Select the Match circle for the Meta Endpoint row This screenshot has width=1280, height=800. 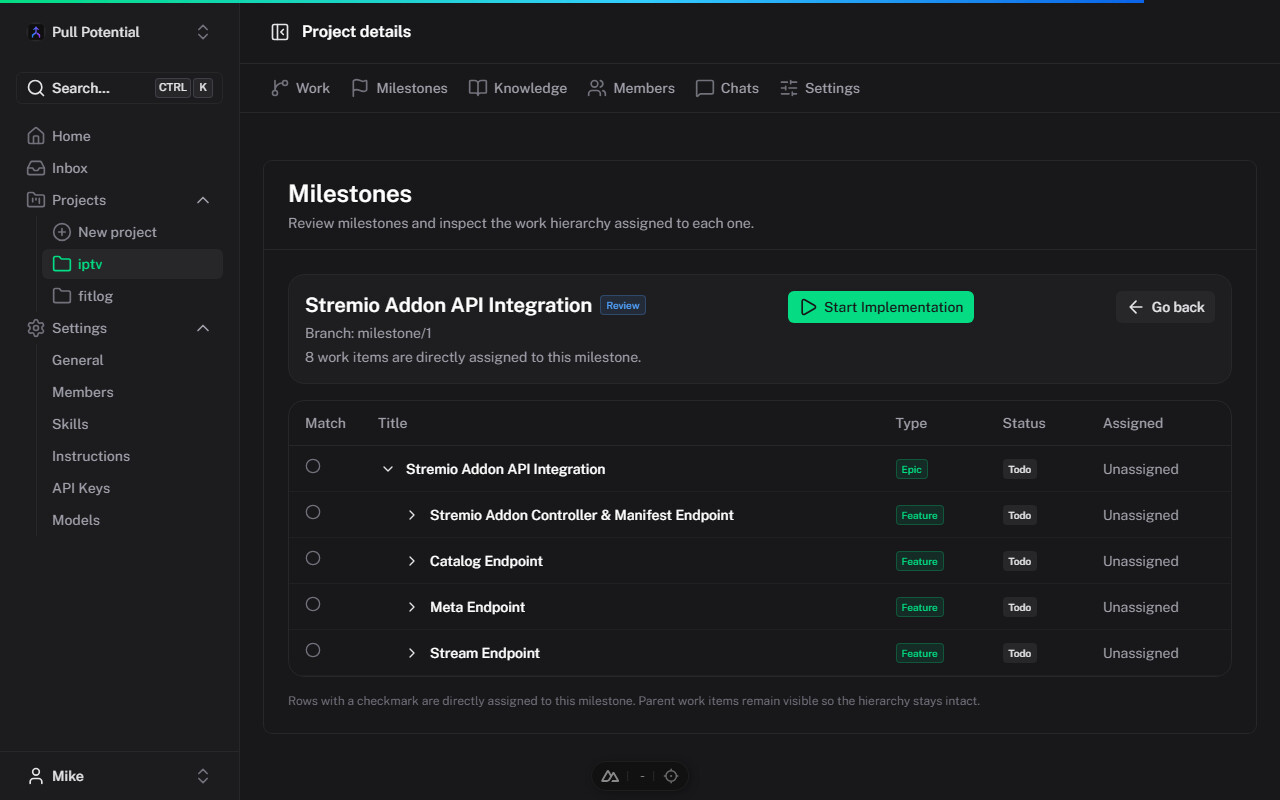pyautogui.click(x=313, y=604)
